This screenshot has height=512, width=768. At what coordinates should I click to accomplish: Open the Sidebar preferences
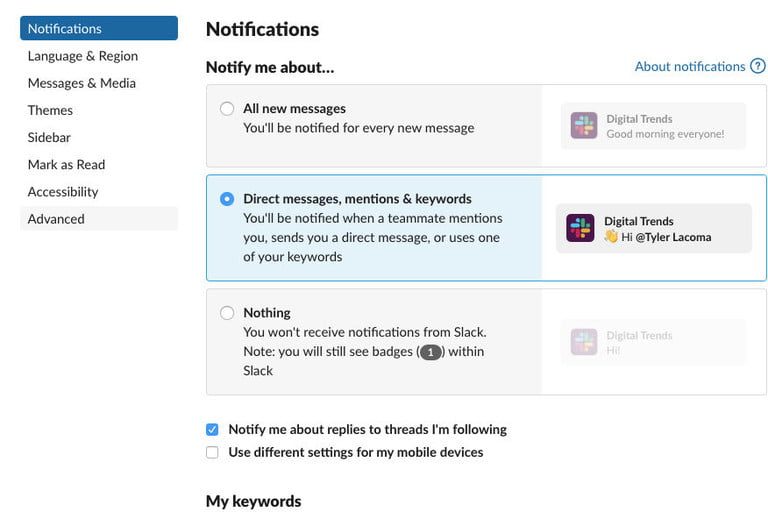click(49, 137)
